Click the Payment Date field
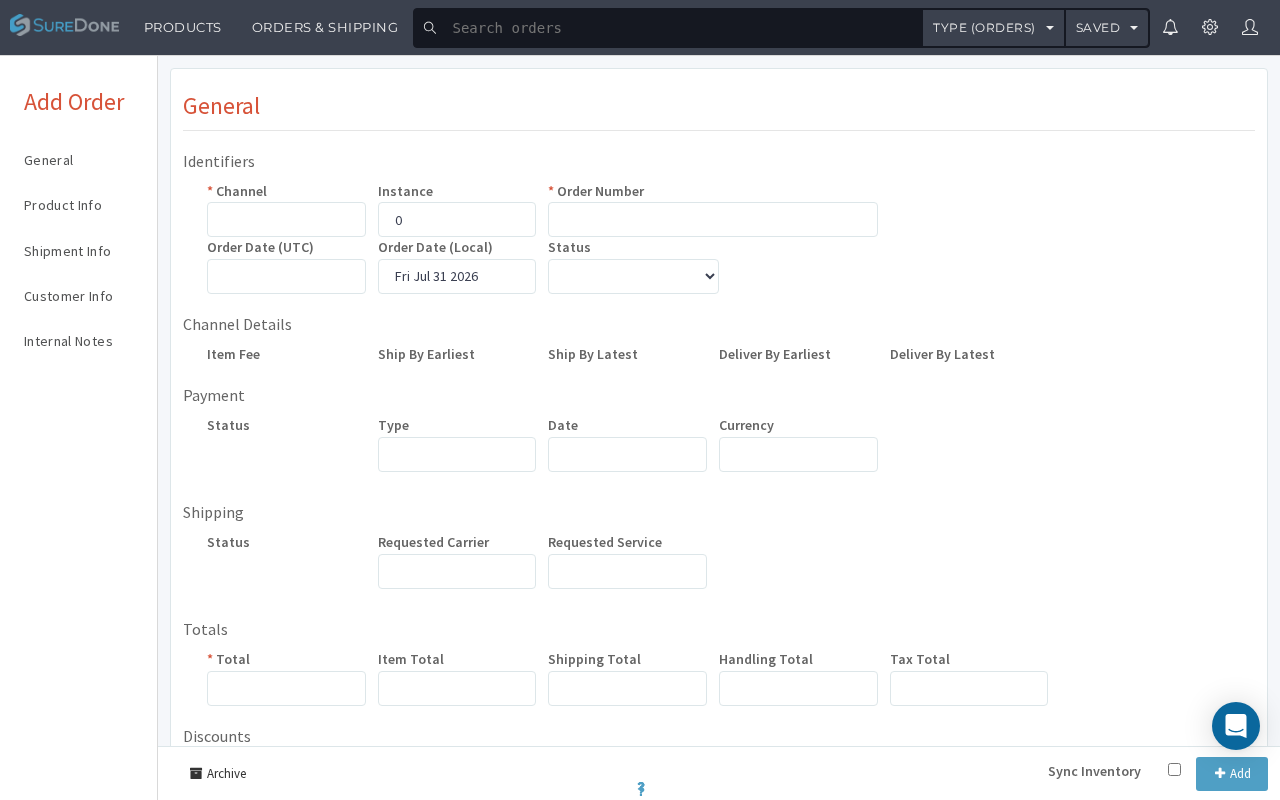The height and width of the screenshot is (800, 1280). [627, 454]
